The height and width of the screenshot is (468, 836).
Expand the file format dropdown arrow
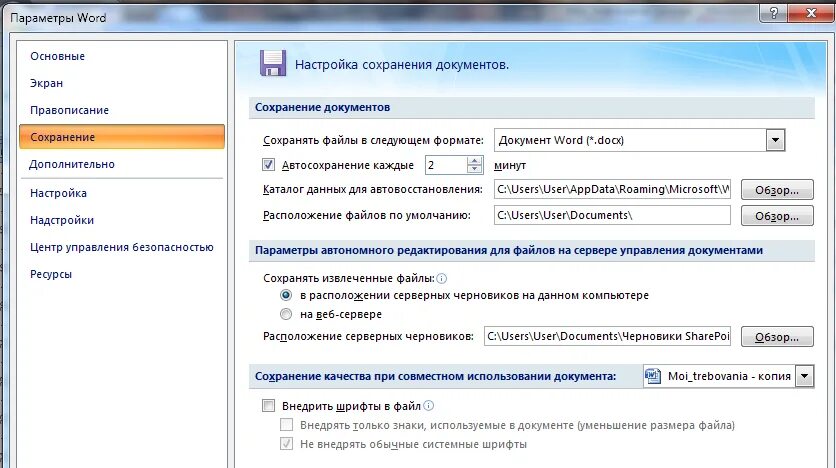[x=775, y=140]
